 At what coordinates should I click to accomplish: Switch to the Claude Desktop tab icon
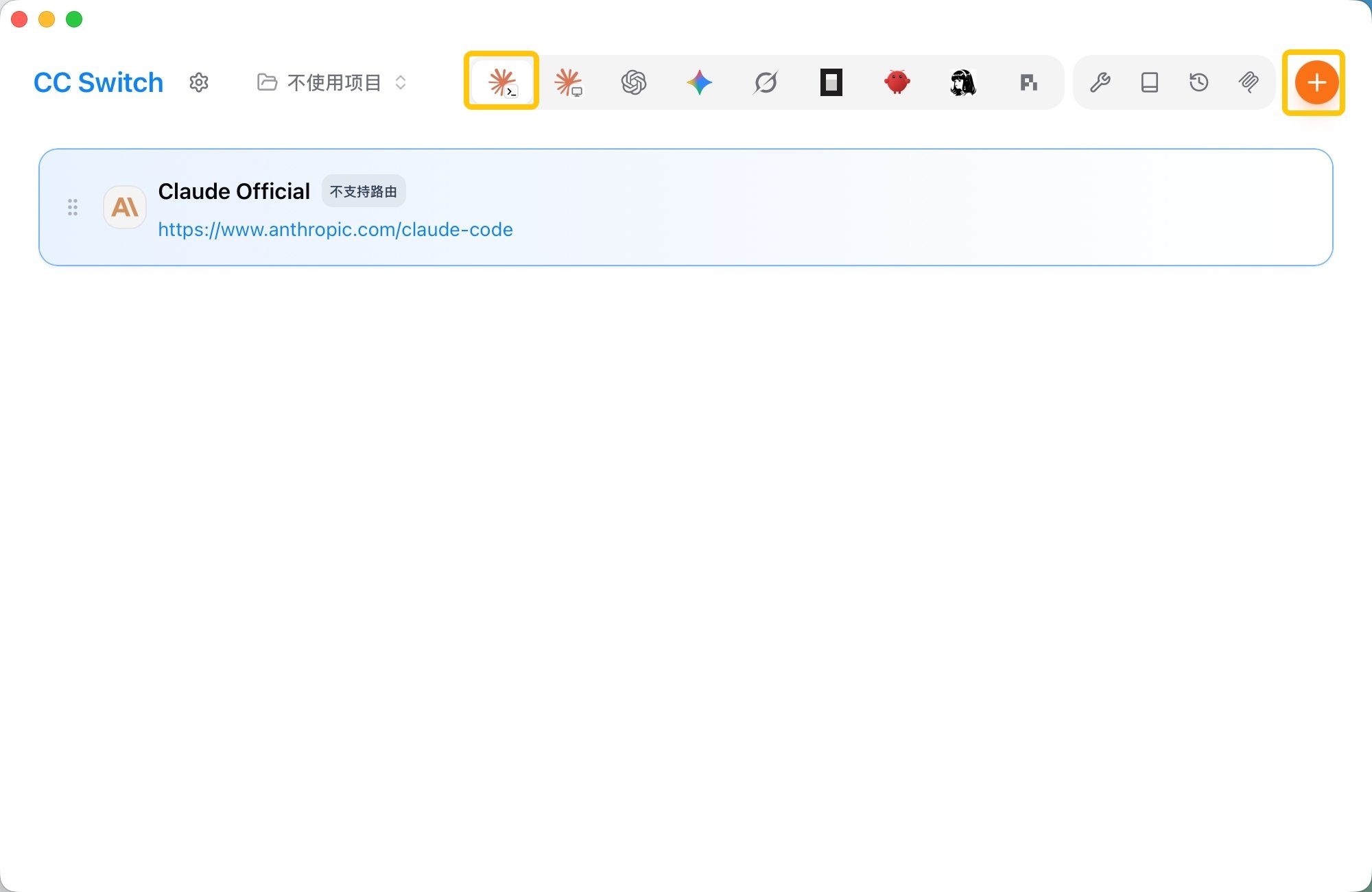[568, 82]
